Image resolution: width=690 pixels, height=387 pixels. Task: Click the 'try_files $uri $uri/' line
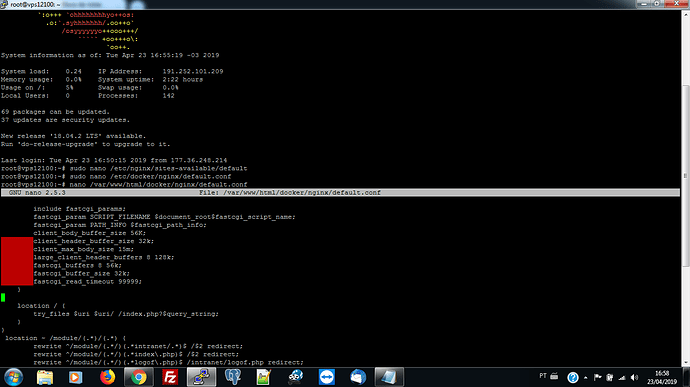(126, 314)
